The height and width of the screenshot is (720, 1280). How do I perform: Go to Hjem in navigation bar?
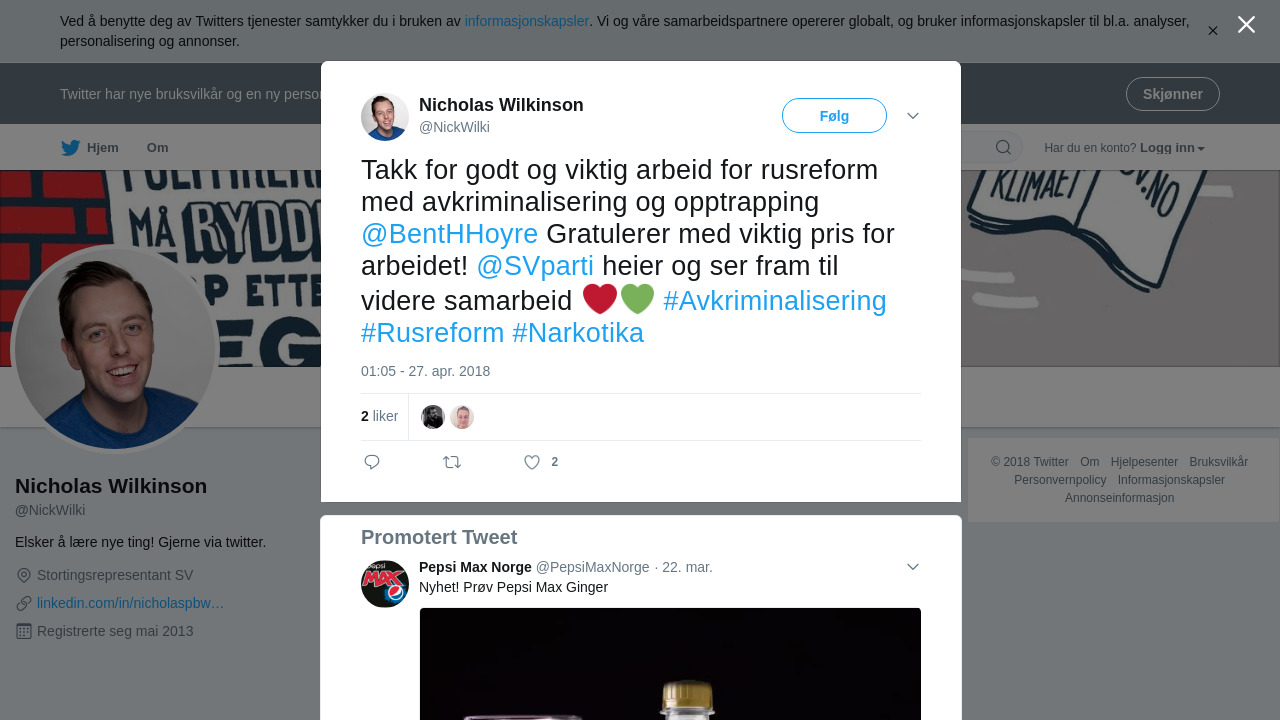[103, 148]
